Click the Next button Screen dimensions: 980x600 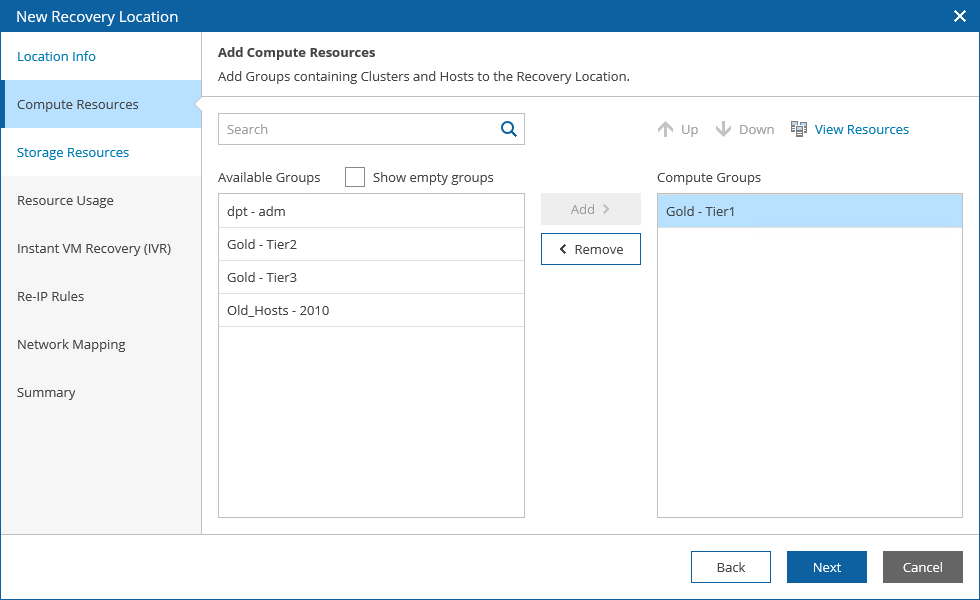coord(827,567)
